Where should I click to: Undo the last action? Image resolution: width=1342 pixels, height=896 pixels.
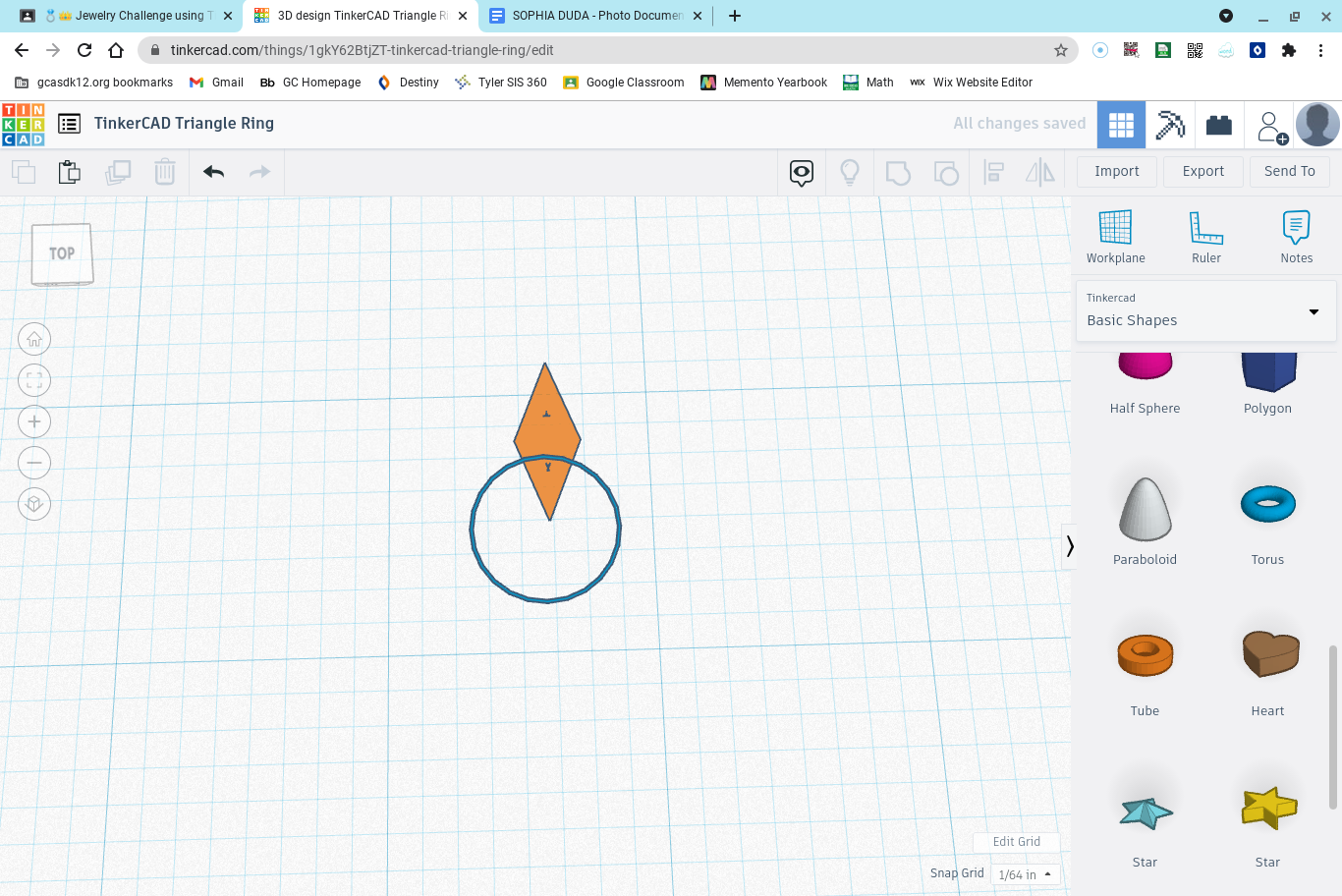click(212, 172)
